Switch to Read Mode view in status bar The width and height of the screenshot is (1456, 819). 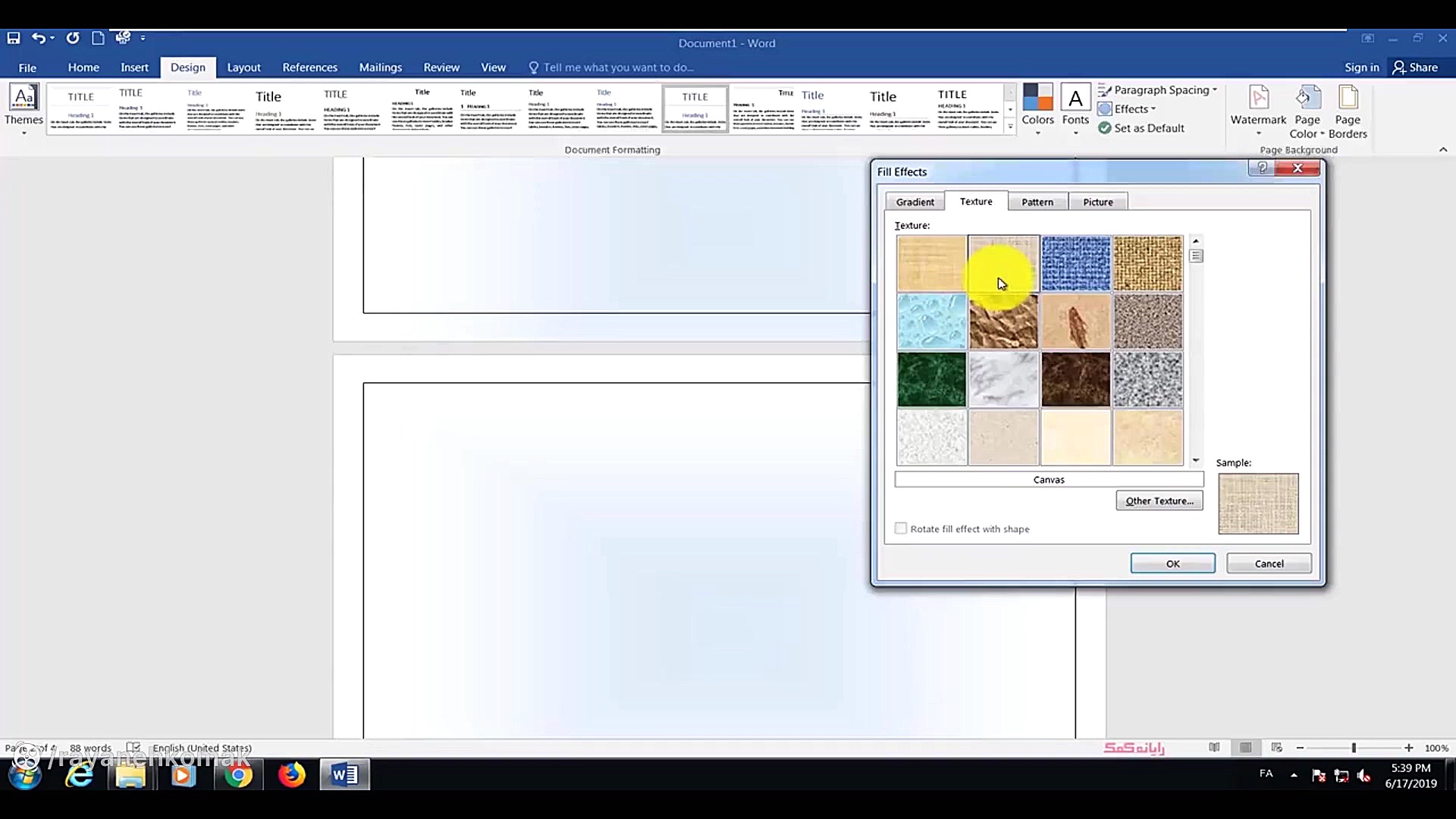coord(1214,748)
